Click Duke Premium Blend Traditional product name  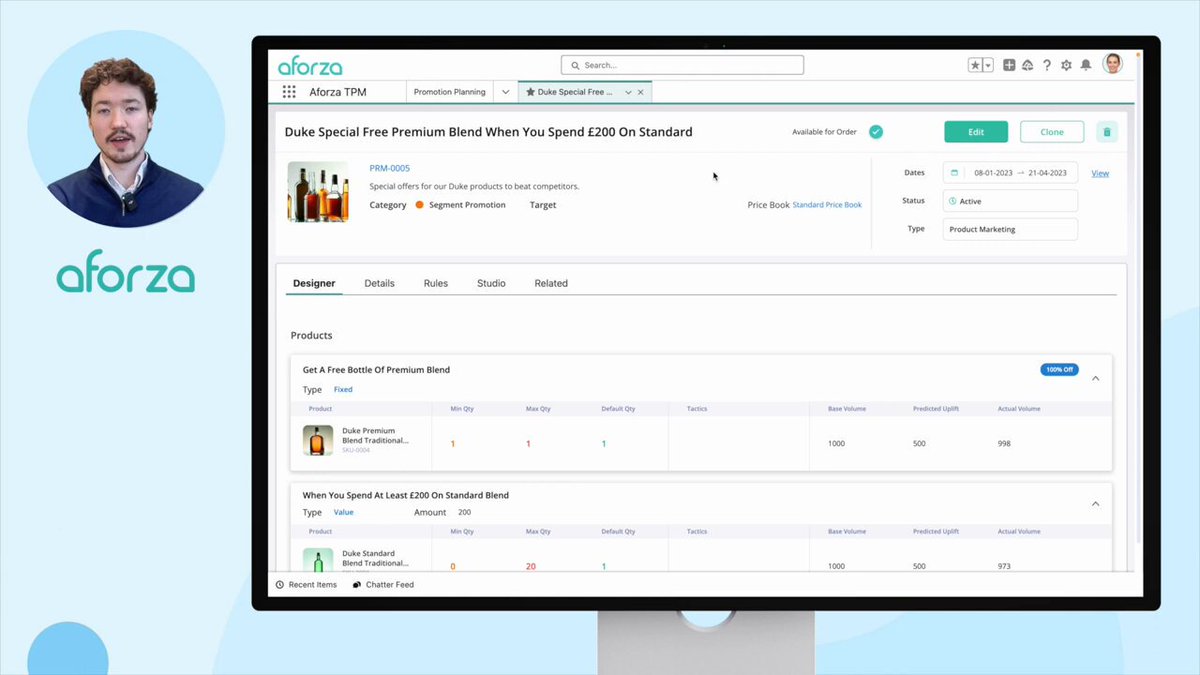(375, 436)
